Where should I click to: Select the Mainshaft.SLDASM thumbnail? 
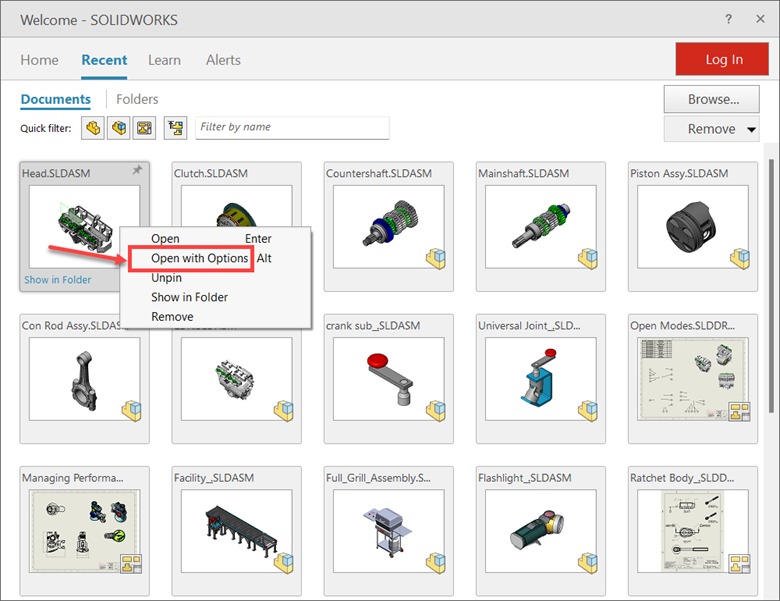(541, 227)
